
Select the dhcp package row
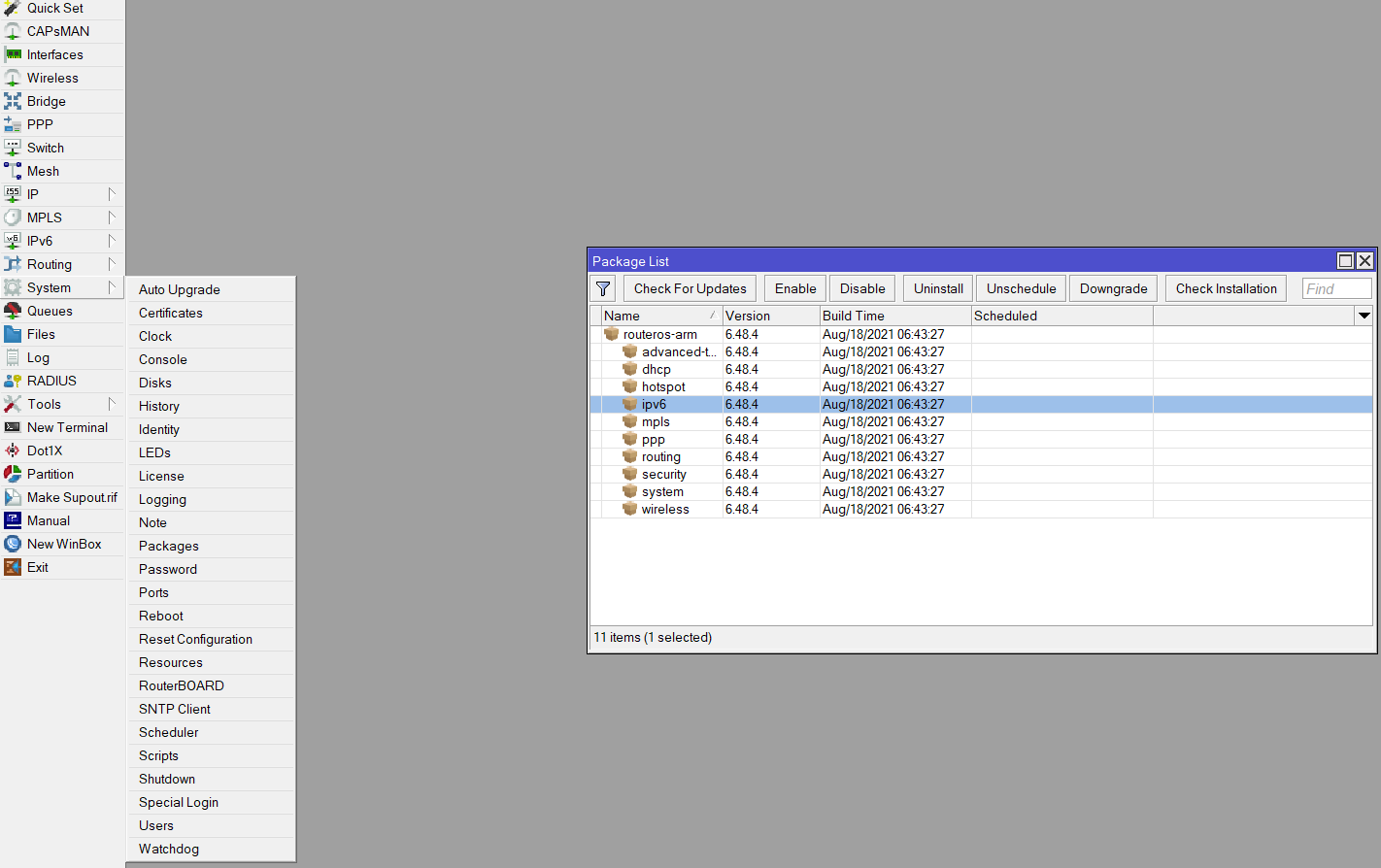coord(982,369)
